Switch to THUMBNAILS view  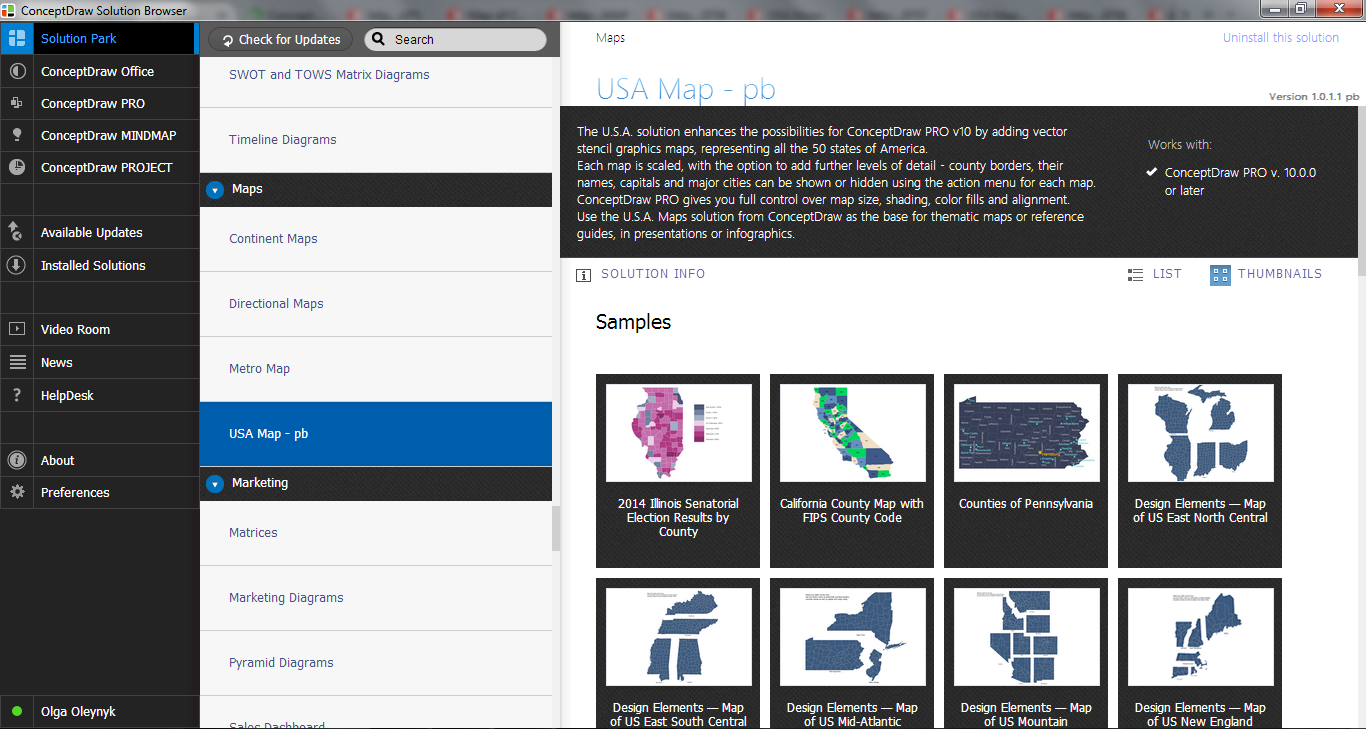point(1266,274)
